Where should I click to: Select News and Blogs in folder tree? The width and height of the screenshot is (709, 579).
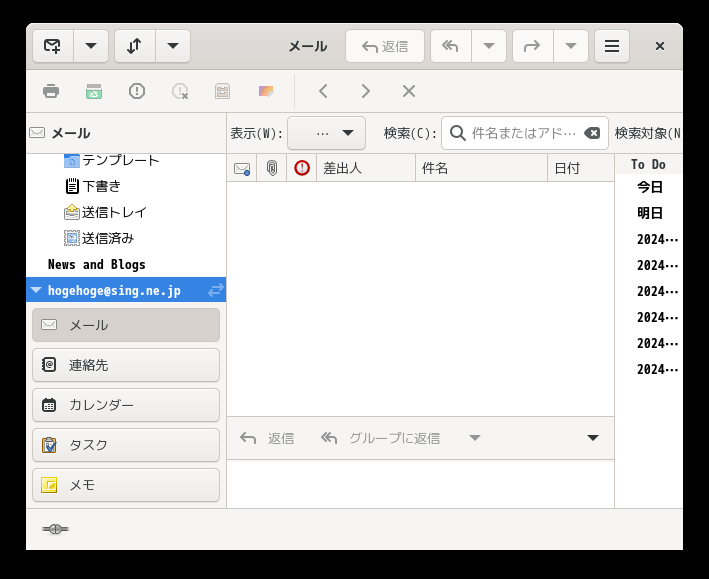click(x=97, y=264)
